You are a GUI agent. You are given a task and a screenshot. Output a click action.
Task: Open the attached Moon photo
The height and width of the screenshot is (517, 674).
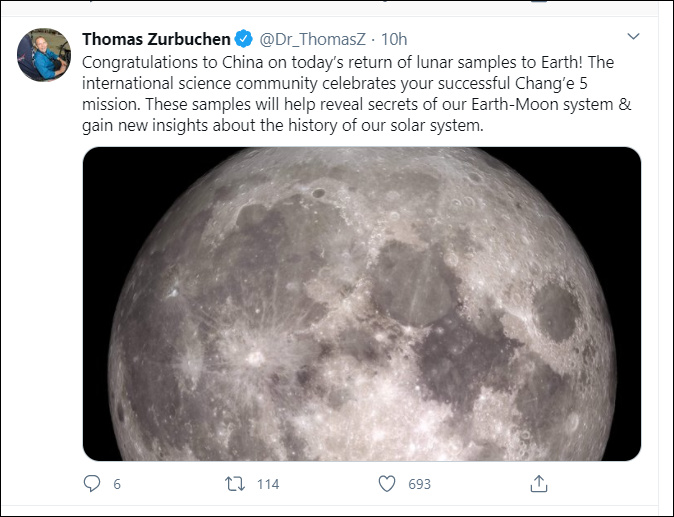click(361, 303)
